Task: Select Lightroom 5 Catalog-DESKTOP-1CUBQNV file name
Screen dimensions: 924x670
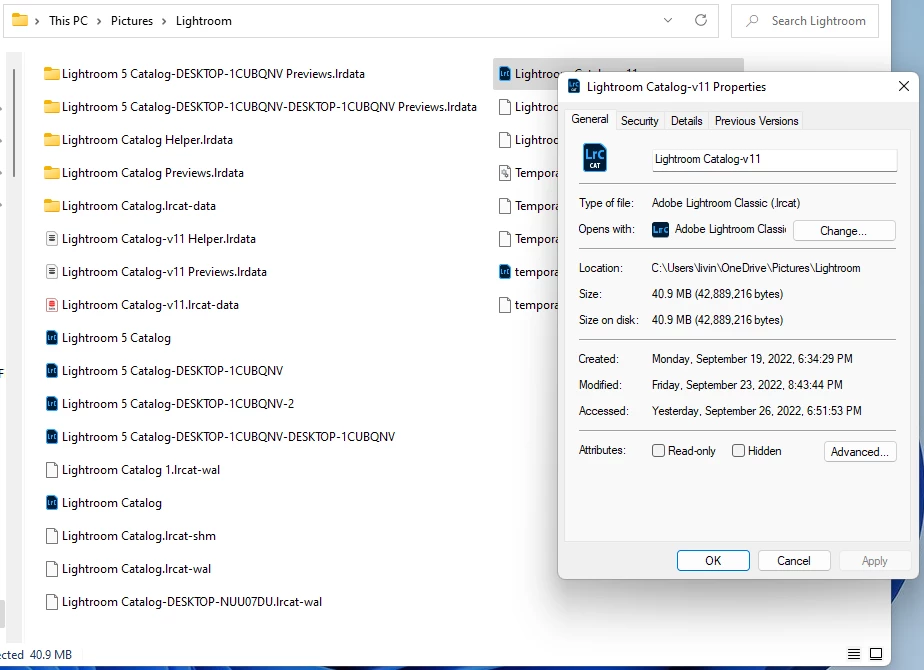Action: click(172, 371)
